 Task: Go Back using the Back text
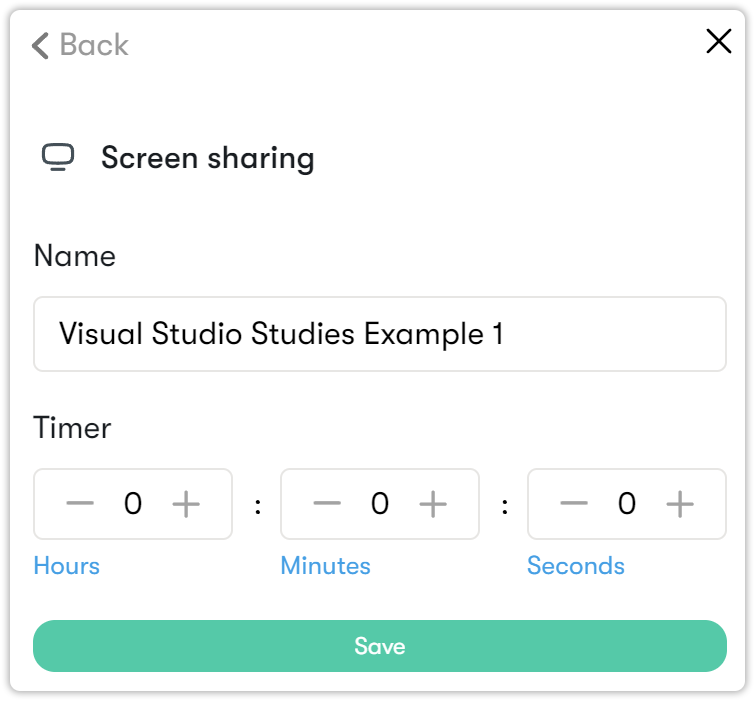click(x=94, y=45)
